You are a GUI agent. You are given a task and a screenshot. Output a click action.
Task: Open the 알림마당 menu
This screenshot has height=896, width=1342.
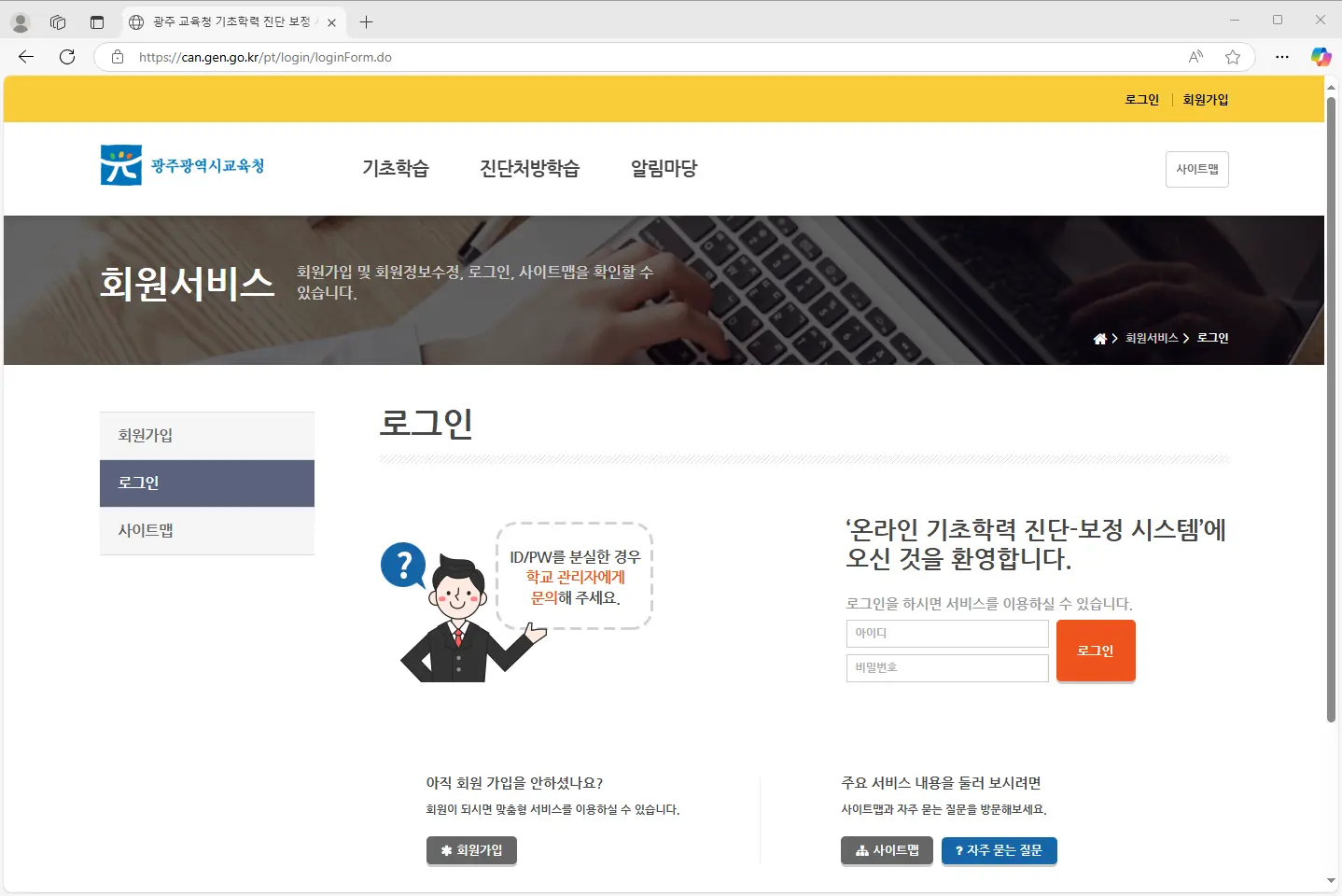coord(663,168)
